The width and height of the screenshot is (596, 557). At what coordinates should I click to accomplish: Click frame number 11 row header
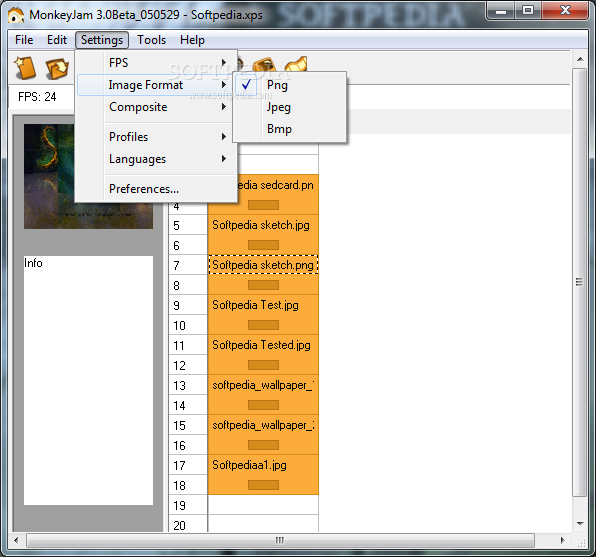coord(188,345)
